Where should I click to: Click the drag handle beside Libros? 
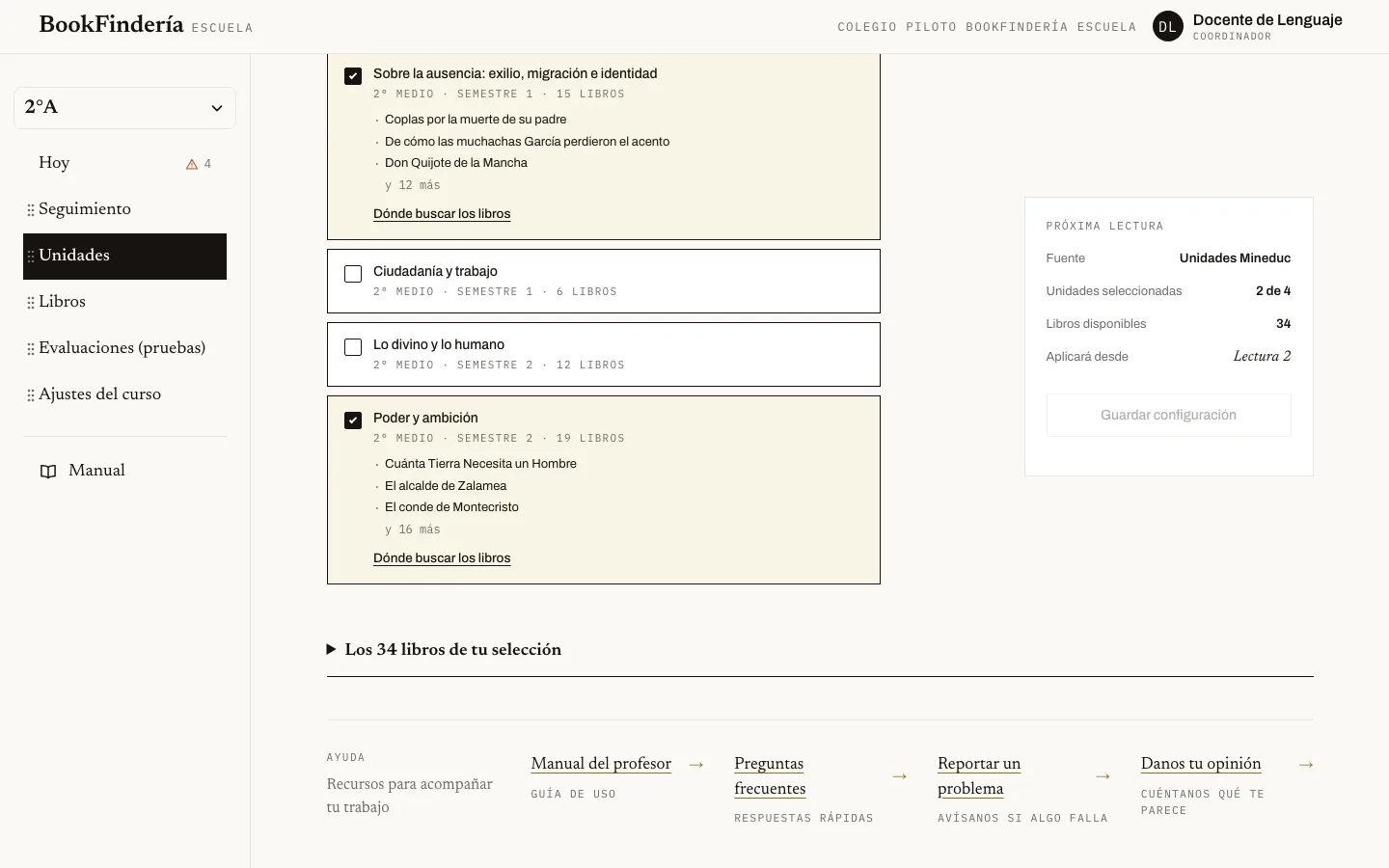31,303
